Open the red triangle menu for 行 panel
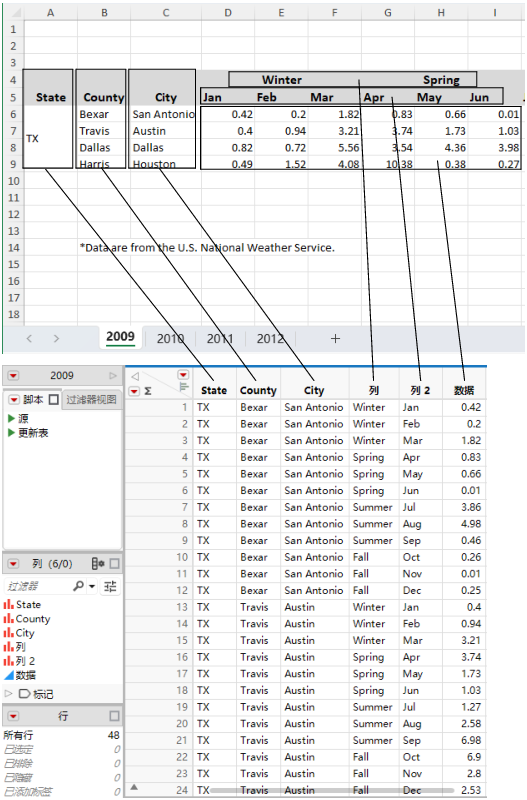Viewport: 527px width, 800px height. point(13,716)
